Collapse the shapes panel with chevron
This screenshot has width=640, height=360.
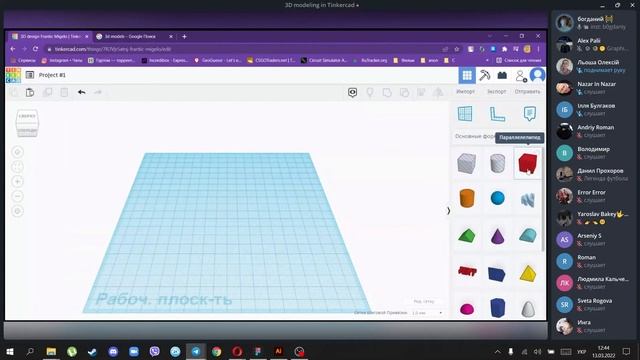[449, 211]
